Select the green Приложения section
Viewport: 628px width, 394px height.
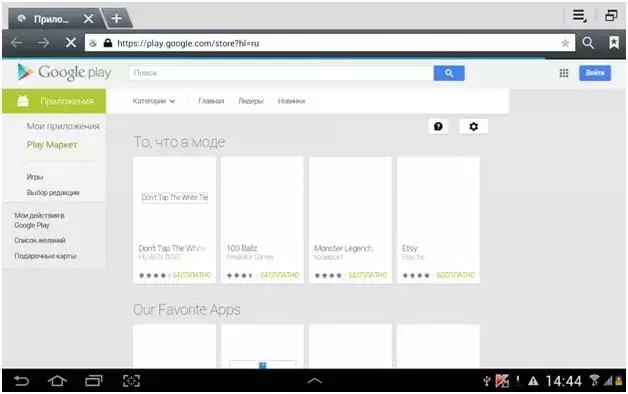point(54,101)
